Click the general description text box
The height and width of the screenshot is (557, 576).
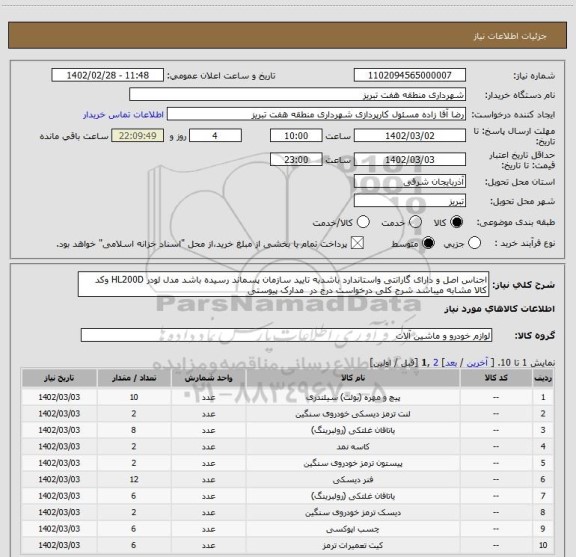[x=283, y=285]
